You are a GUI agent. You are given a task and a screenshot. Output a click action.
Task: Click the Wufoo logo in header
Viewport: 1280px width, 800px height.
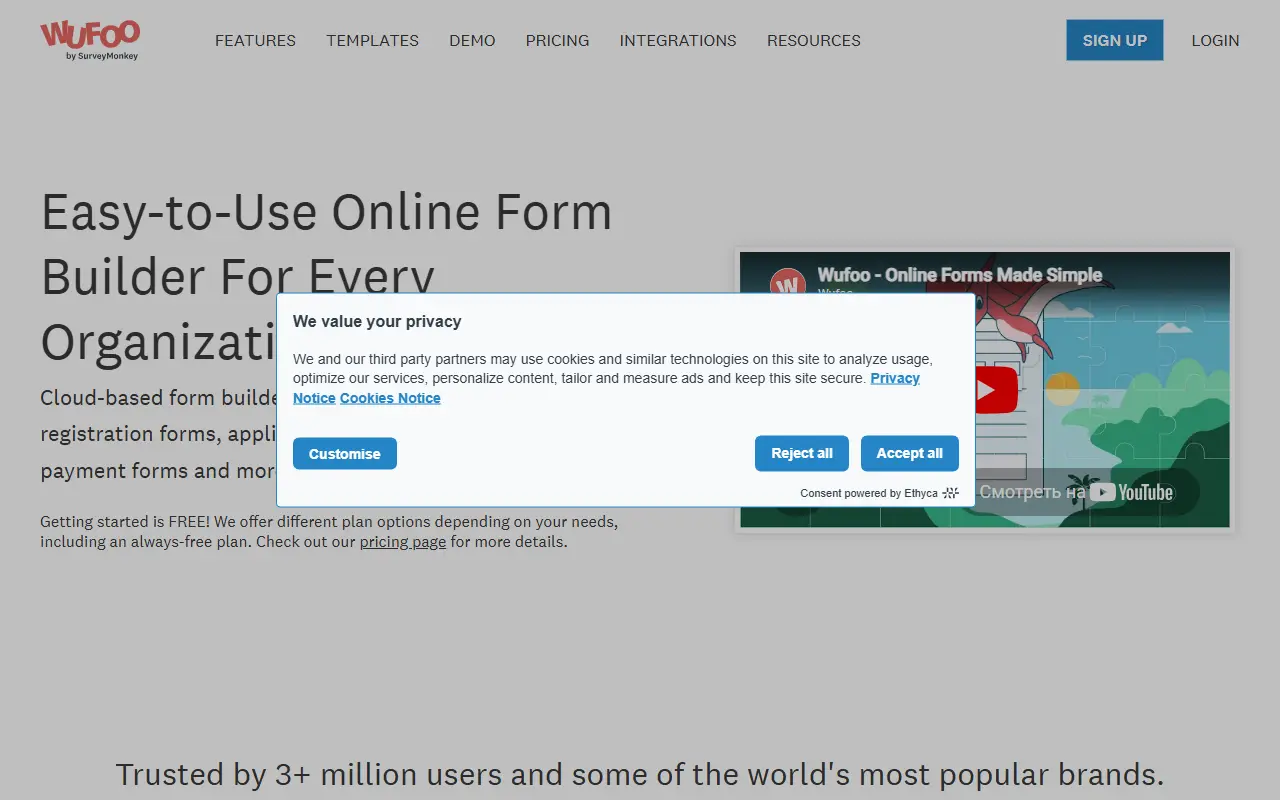pyautogui.click(x=89, y=40)
